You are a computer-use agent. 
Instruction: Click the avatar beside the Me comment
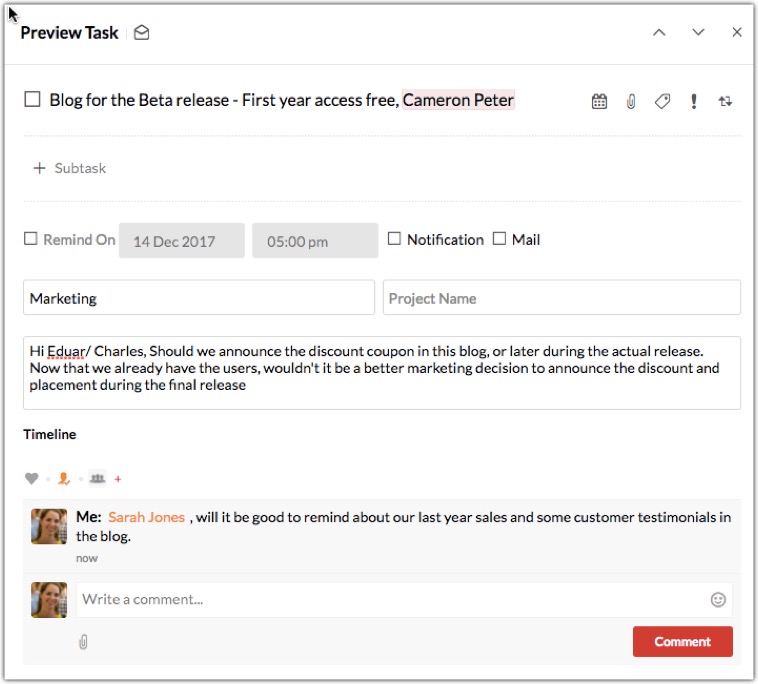click(x=49, y=526)
